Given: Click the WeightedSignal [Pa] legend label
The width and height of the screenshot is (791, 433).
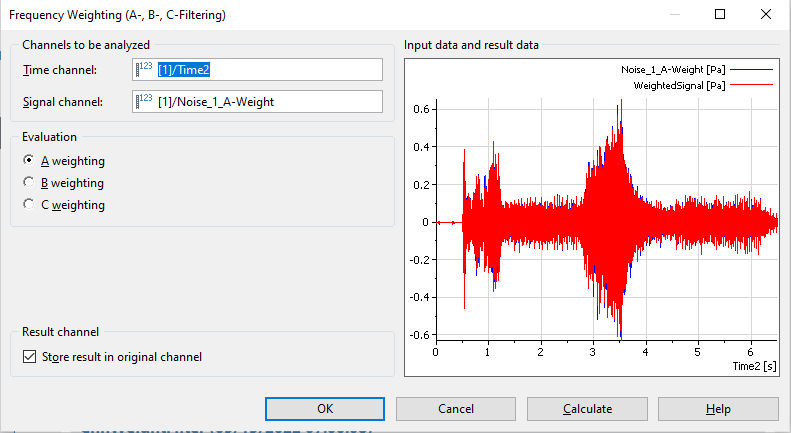Looking at the screenshot, I should coord(679,86).
